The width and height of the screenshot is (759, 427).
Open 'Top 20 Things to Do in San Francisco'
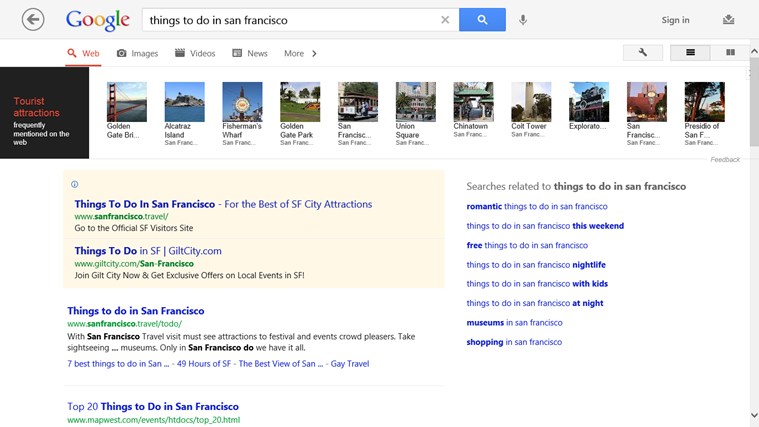tap(153, 406)
